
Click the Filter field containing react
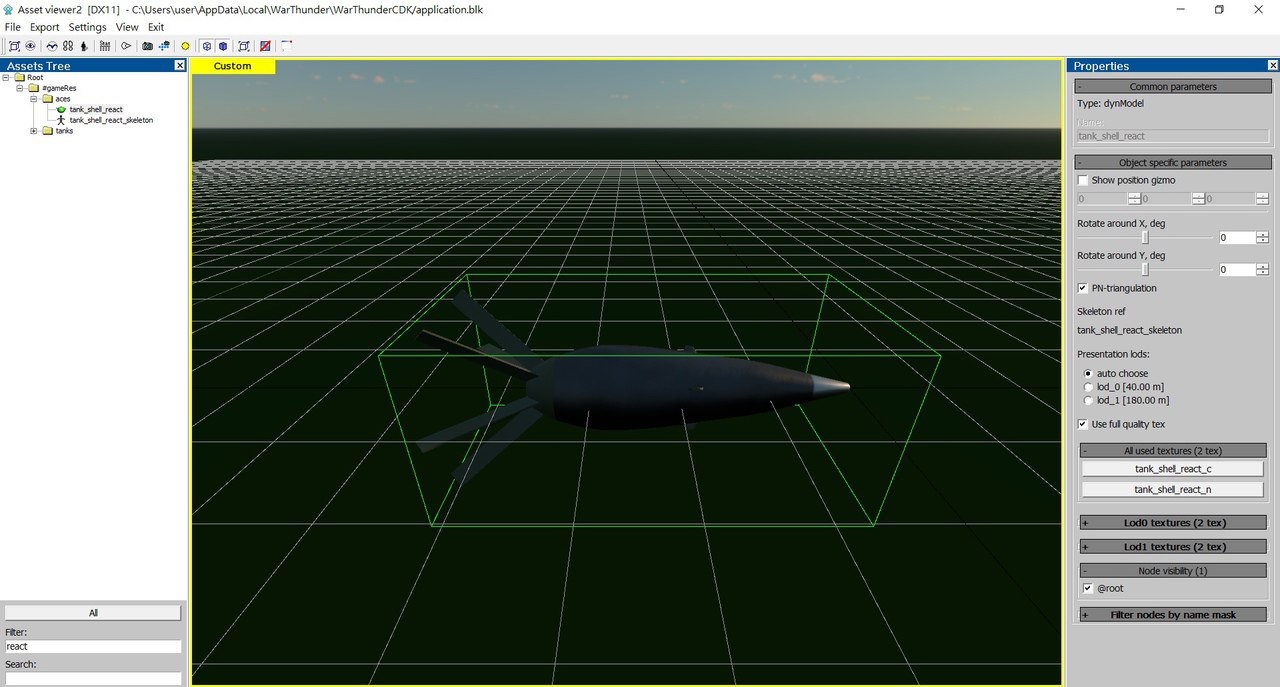point(93,647)
